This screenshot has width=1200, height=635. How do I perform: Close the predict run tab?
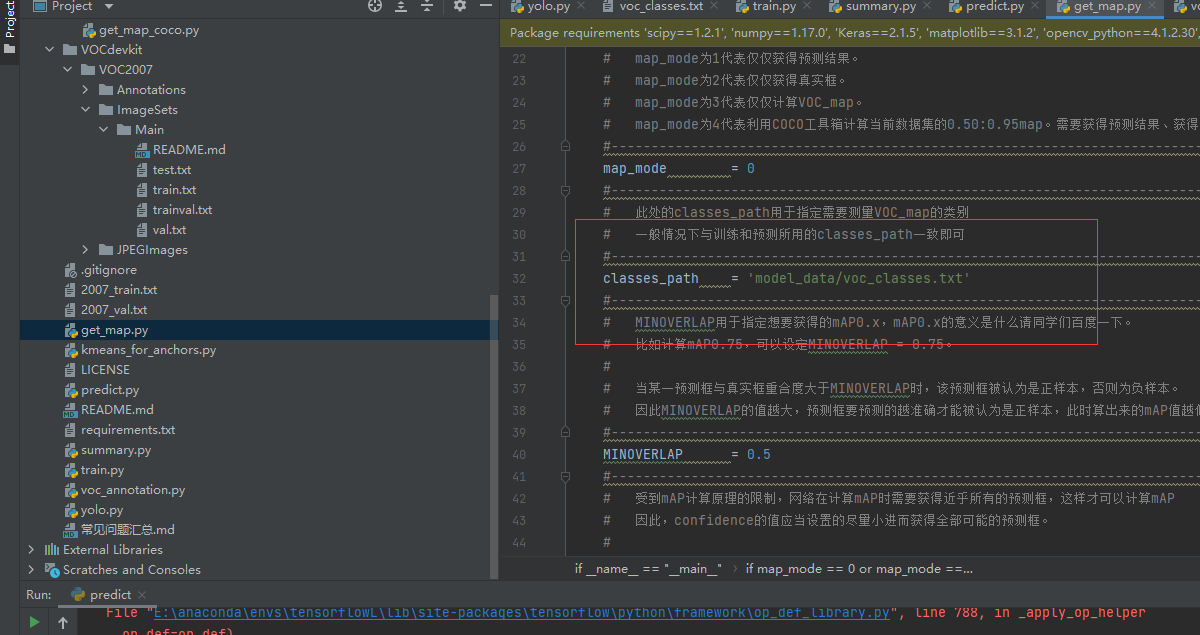144,594
